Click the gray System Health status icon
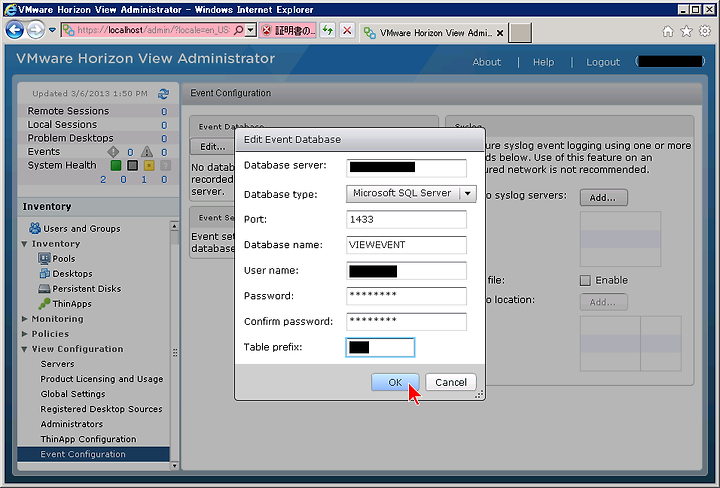 [x=133, y=165]
